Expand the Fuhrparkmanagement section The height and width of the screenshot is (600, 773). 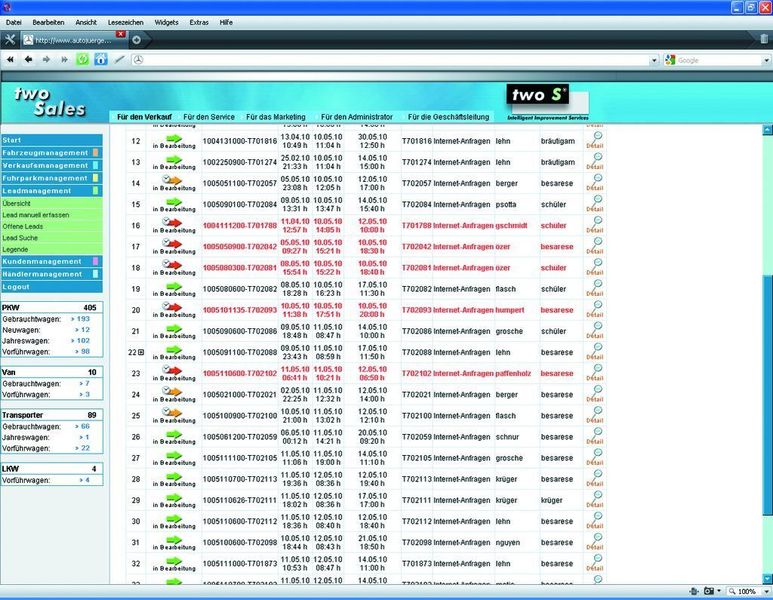pos(51,178)
